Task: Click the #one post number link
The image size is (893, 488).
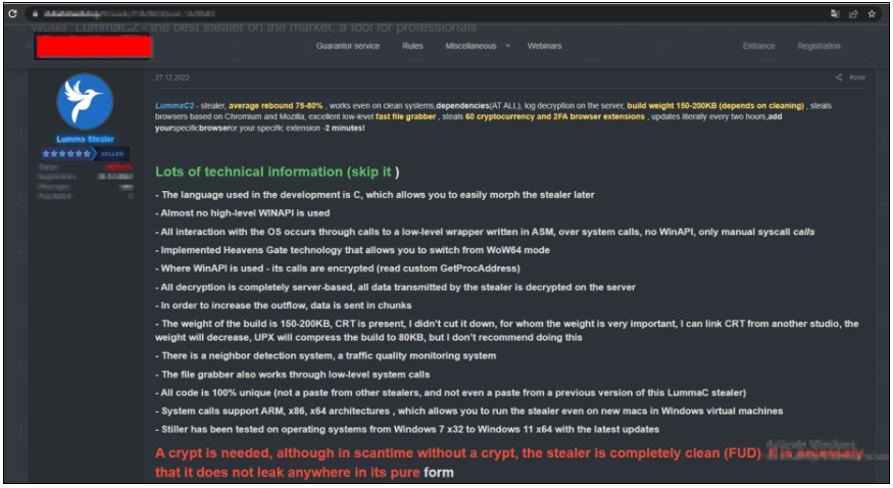Action: (x=857, y=77)
